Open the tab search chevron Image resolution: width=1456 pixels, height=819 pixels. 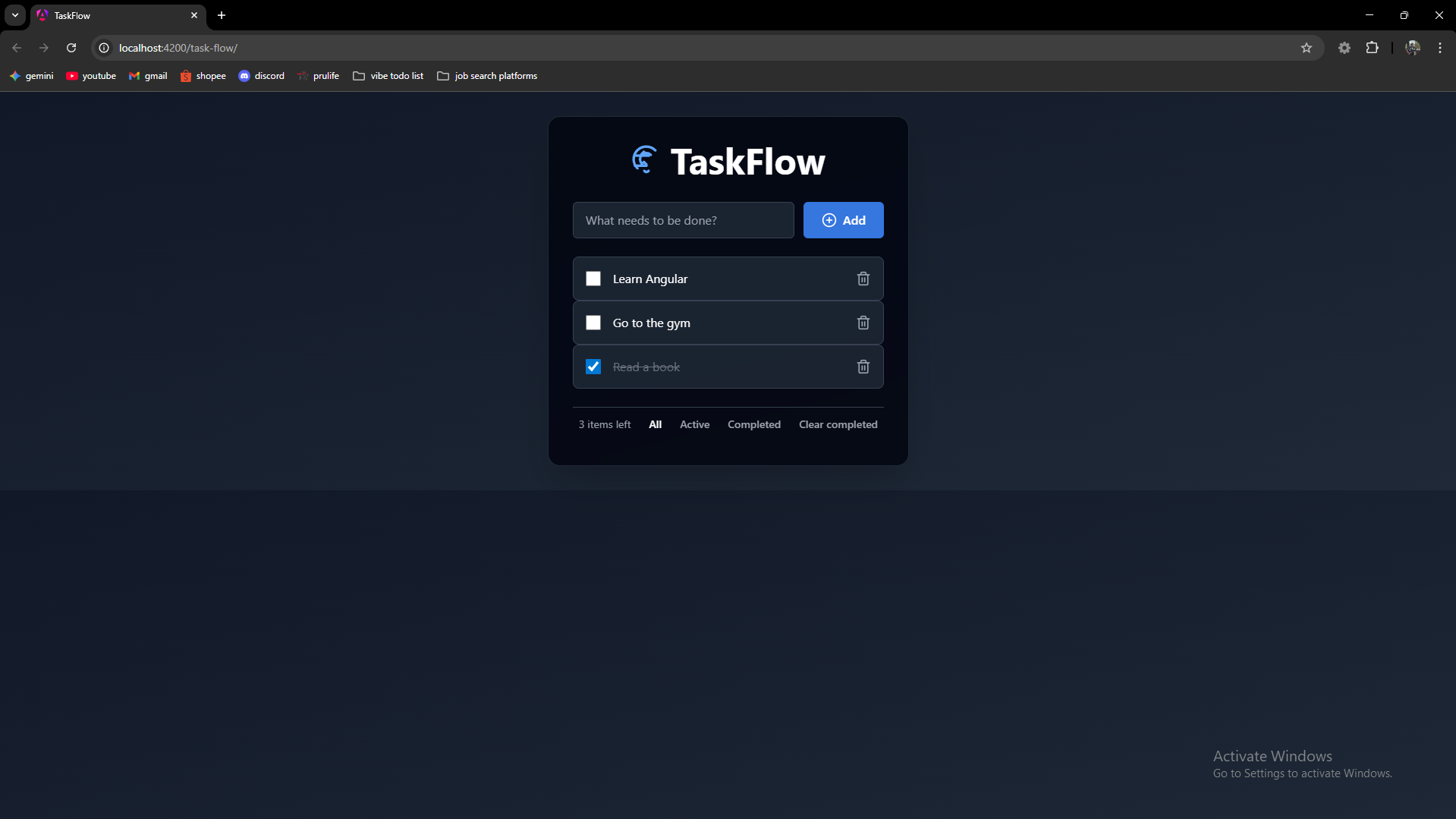pos(14,15)
